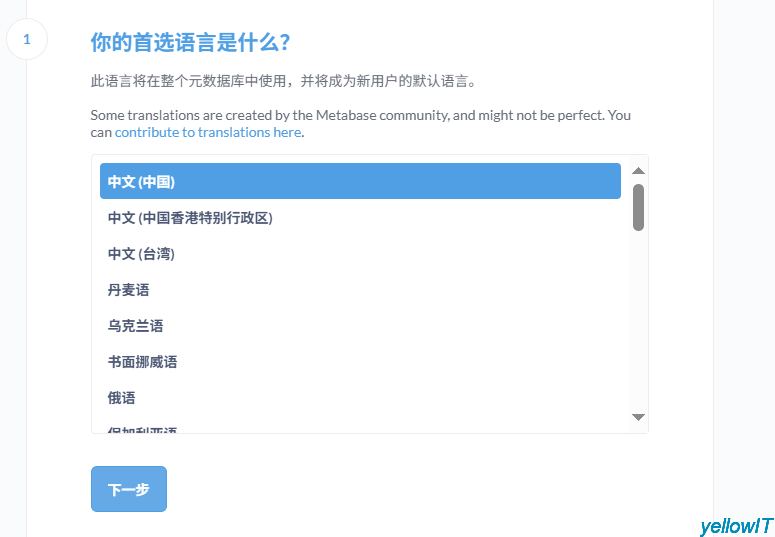The height and width of the screenshot is (537, 775).
Task: Select the partially visible 保加利亚语 entry
Action: pos(142,430)
